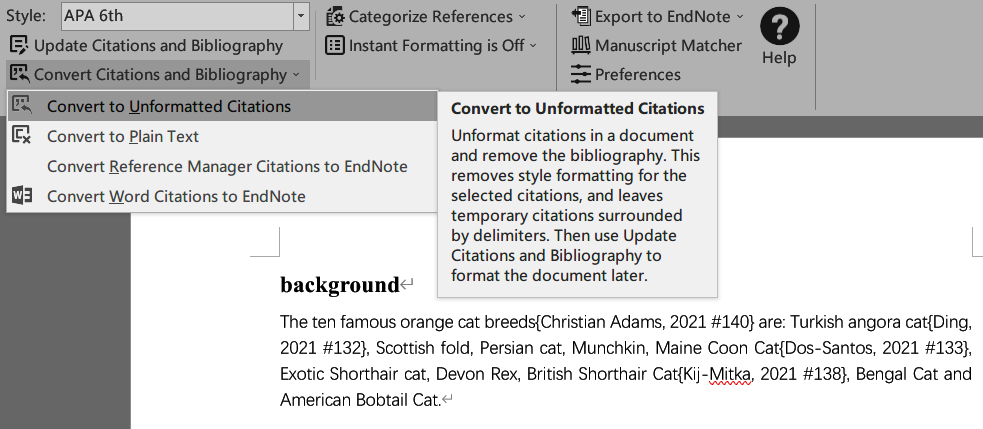Screen dimensions: 983x429
Task: Click the citation {Dos-Santos, 2021 #133}
Action: coord(876,347)
